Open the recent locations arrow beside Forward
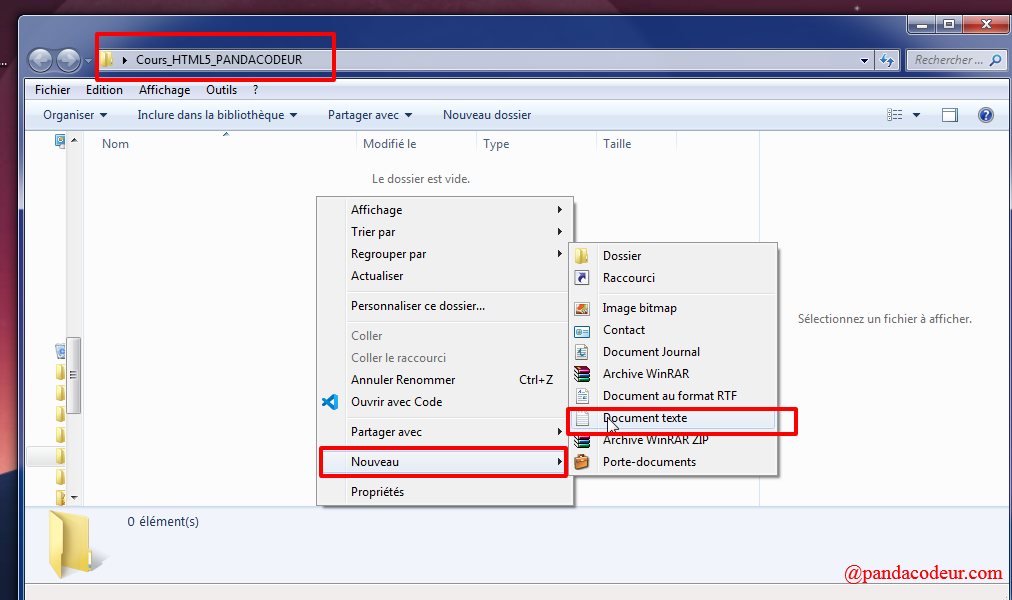Screen dimensions: 1012x600 (88, 61)
